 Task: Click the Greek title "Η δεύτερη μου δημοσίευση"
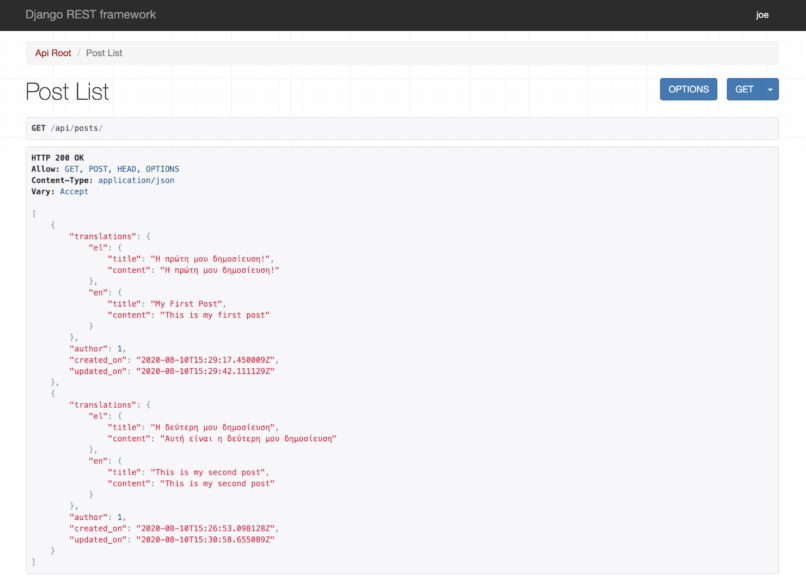point(212,428)
